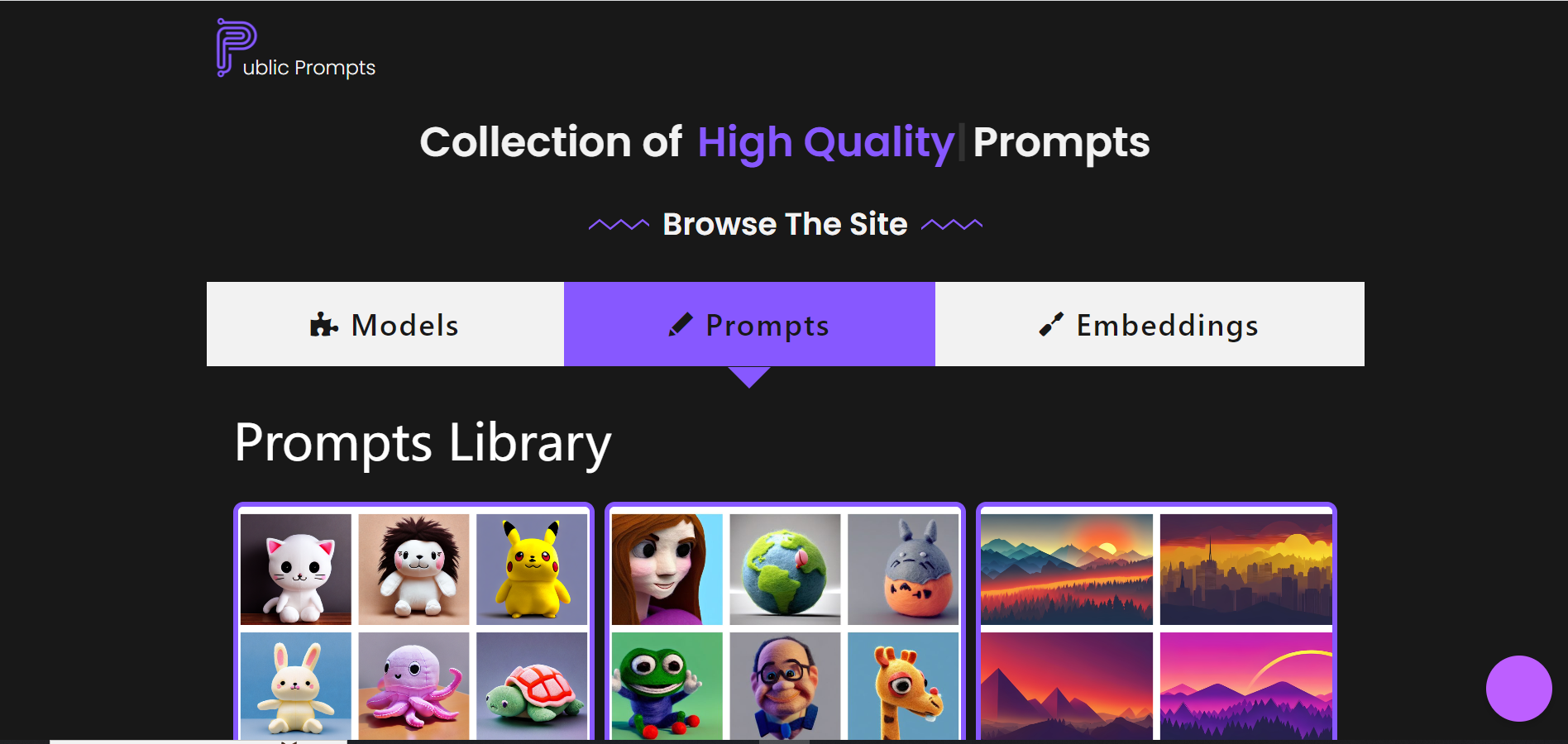The height and width of the screenshot is (744, 1568).
Task: Open the felted giraffe thumbnail
Action: [903, 686]
